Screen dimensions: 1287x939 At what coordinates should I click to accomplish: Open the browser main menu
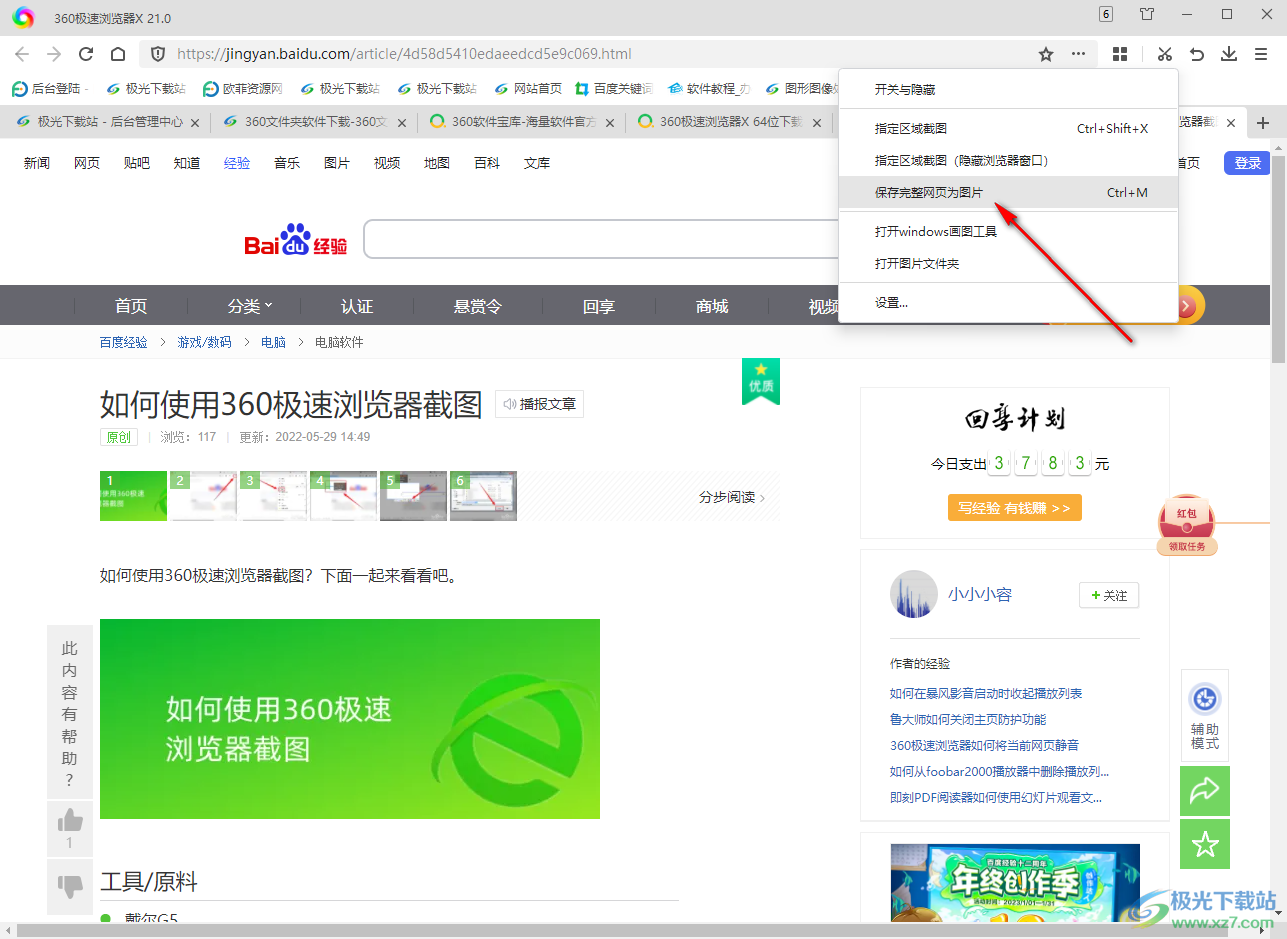[1261, 54]
